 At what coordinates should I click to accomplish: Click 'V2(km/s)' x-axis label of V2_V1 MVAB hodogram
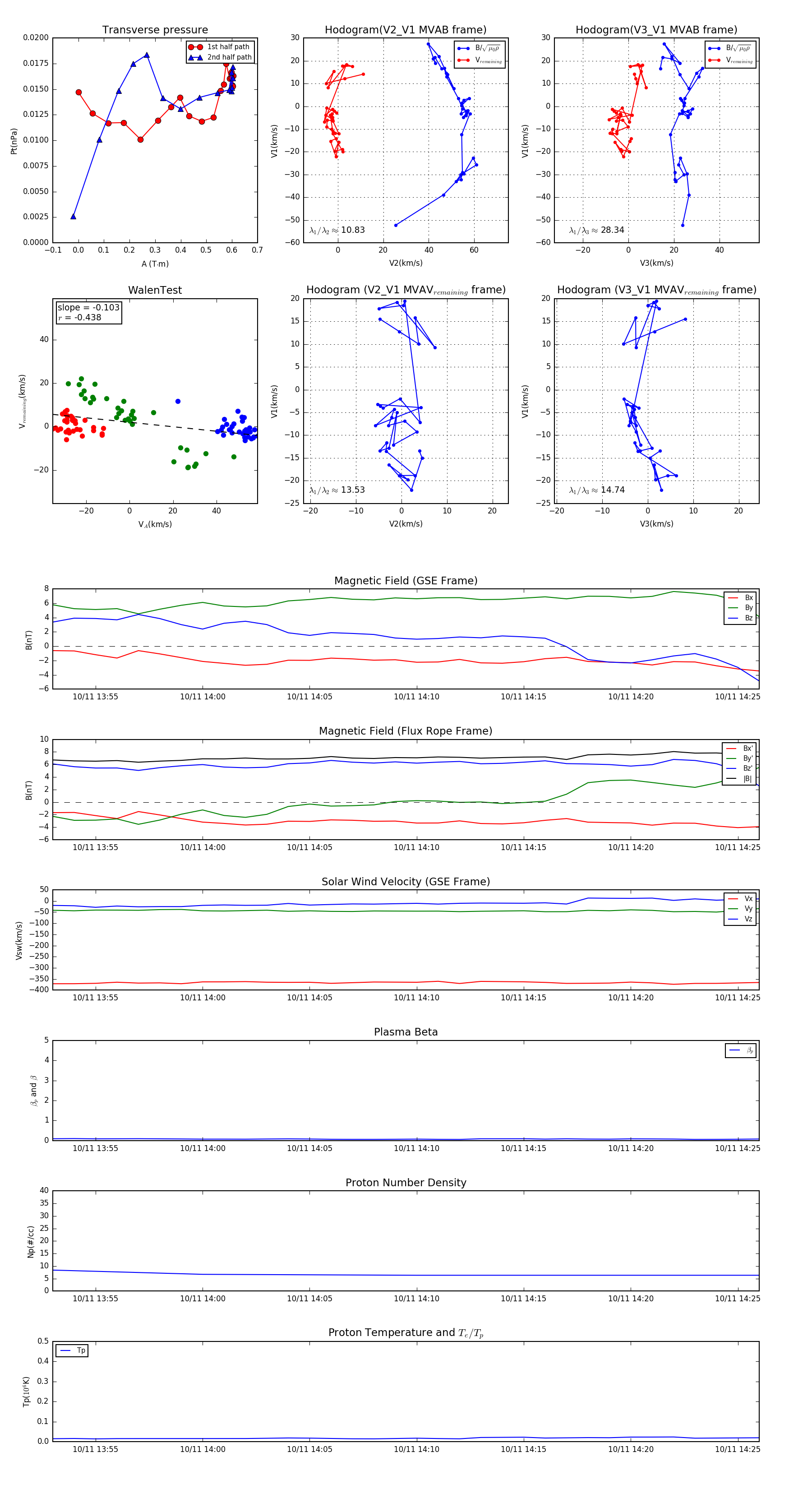pos(406,264)
